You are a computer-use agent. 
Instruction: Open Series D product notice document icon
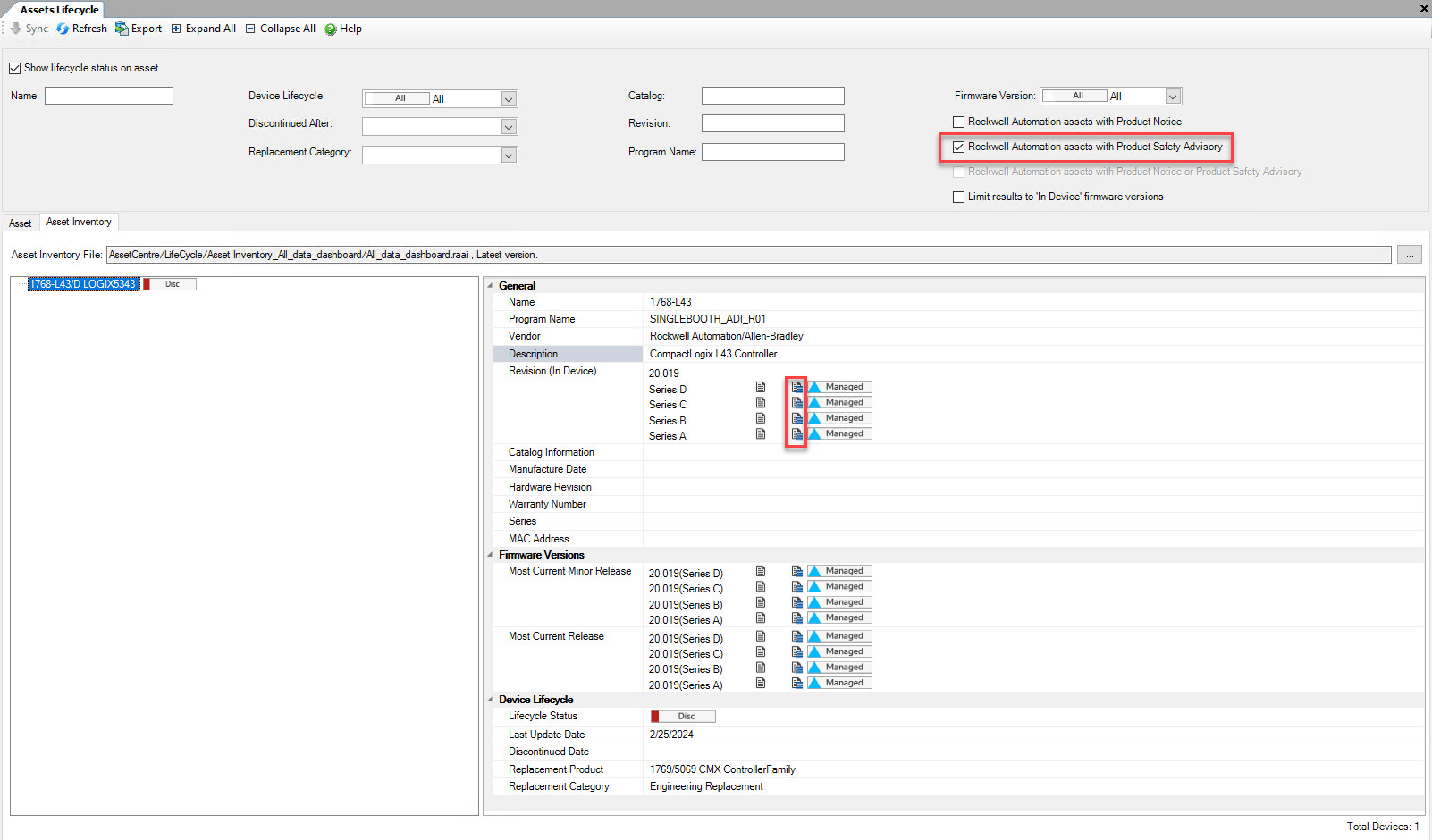[761, 387]
